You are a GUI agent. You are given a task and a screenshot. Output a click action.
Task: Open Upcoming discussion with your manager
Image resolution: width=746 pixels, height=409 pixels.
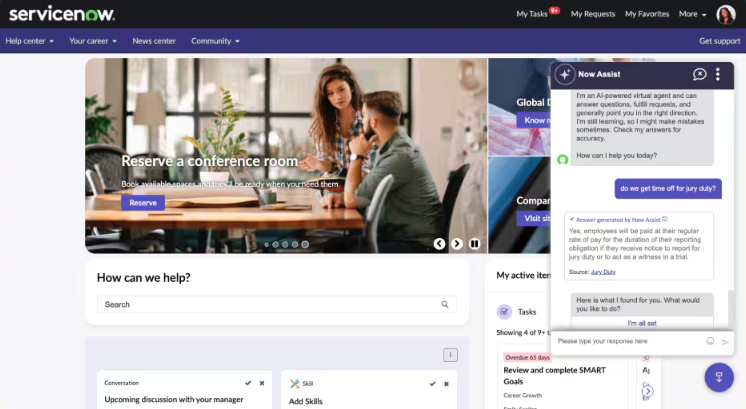coord(174,399)
